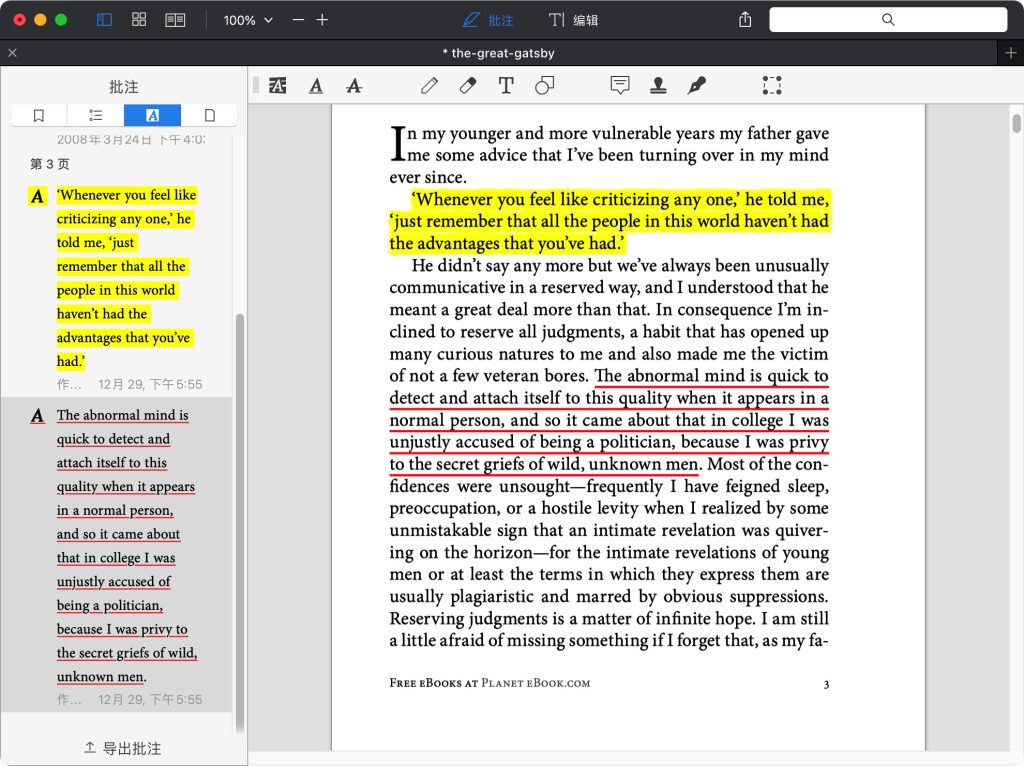The width and height of the screenshot is (1024, 766).
Task: Click the search field in the toolbar
Action: coord(888,20)
